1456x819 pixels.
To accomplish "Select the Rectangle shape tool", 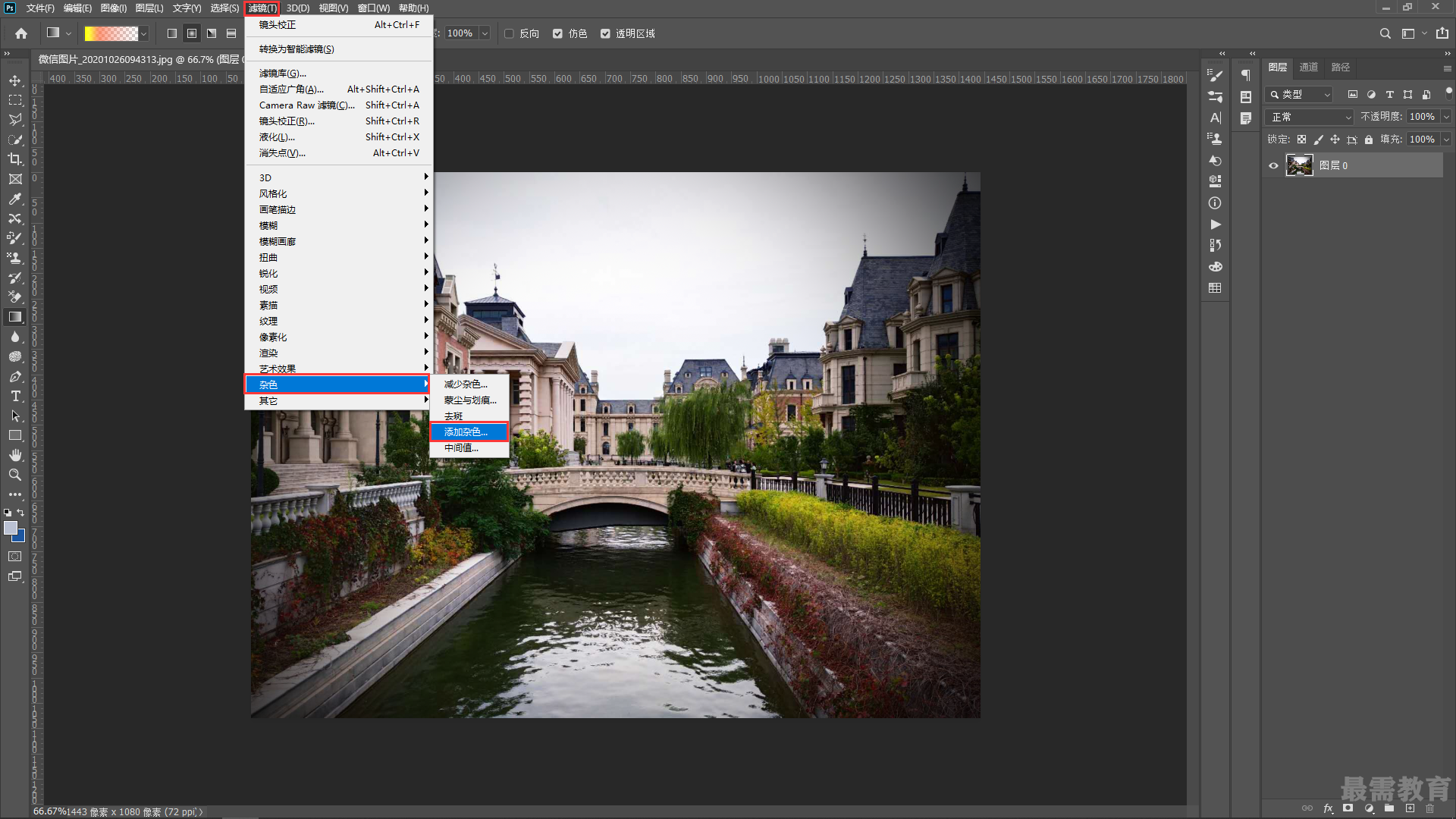I will [x=15, y=435].
